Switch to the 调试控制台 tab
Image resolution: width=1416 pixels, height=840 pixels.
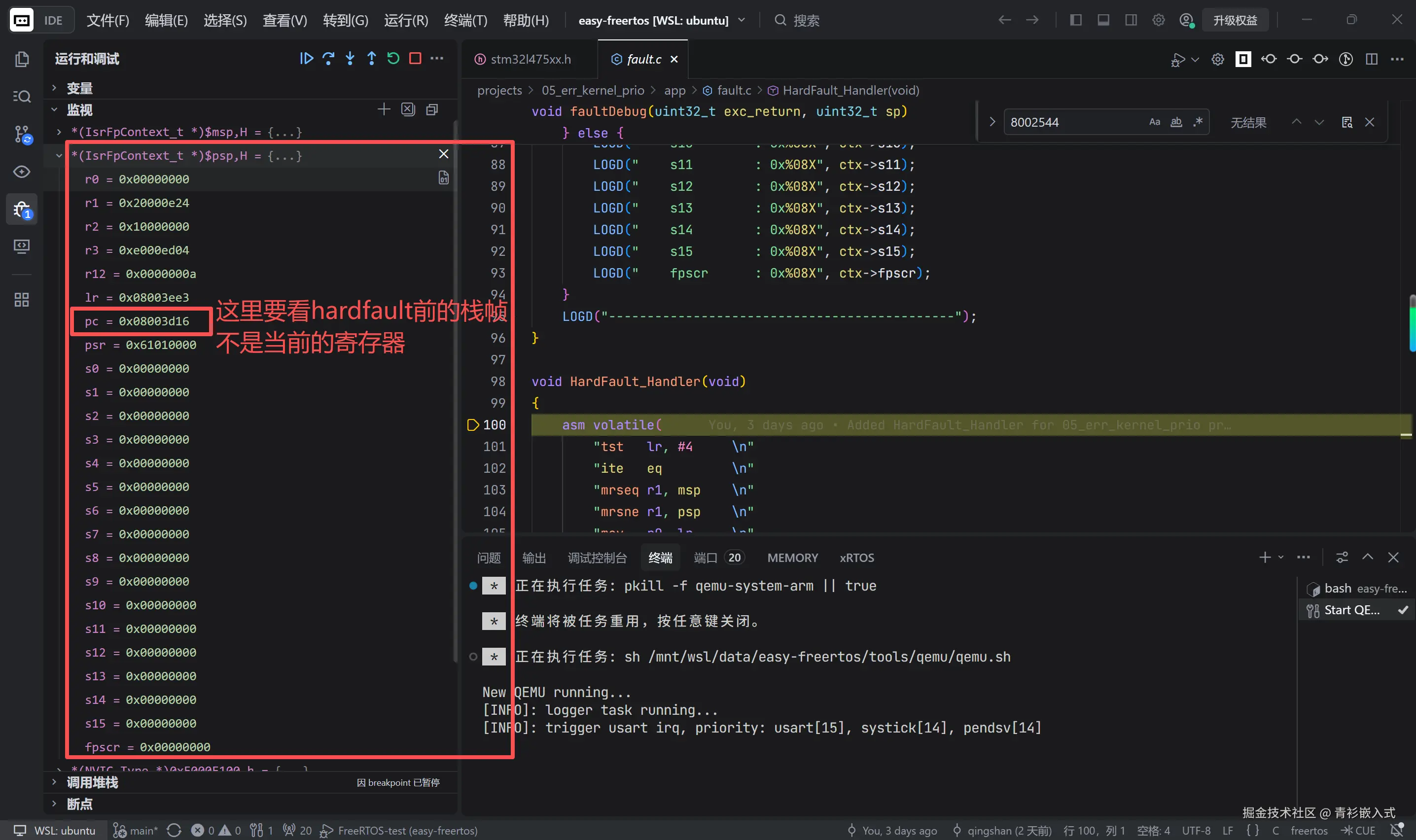click(x=597, y=558)
